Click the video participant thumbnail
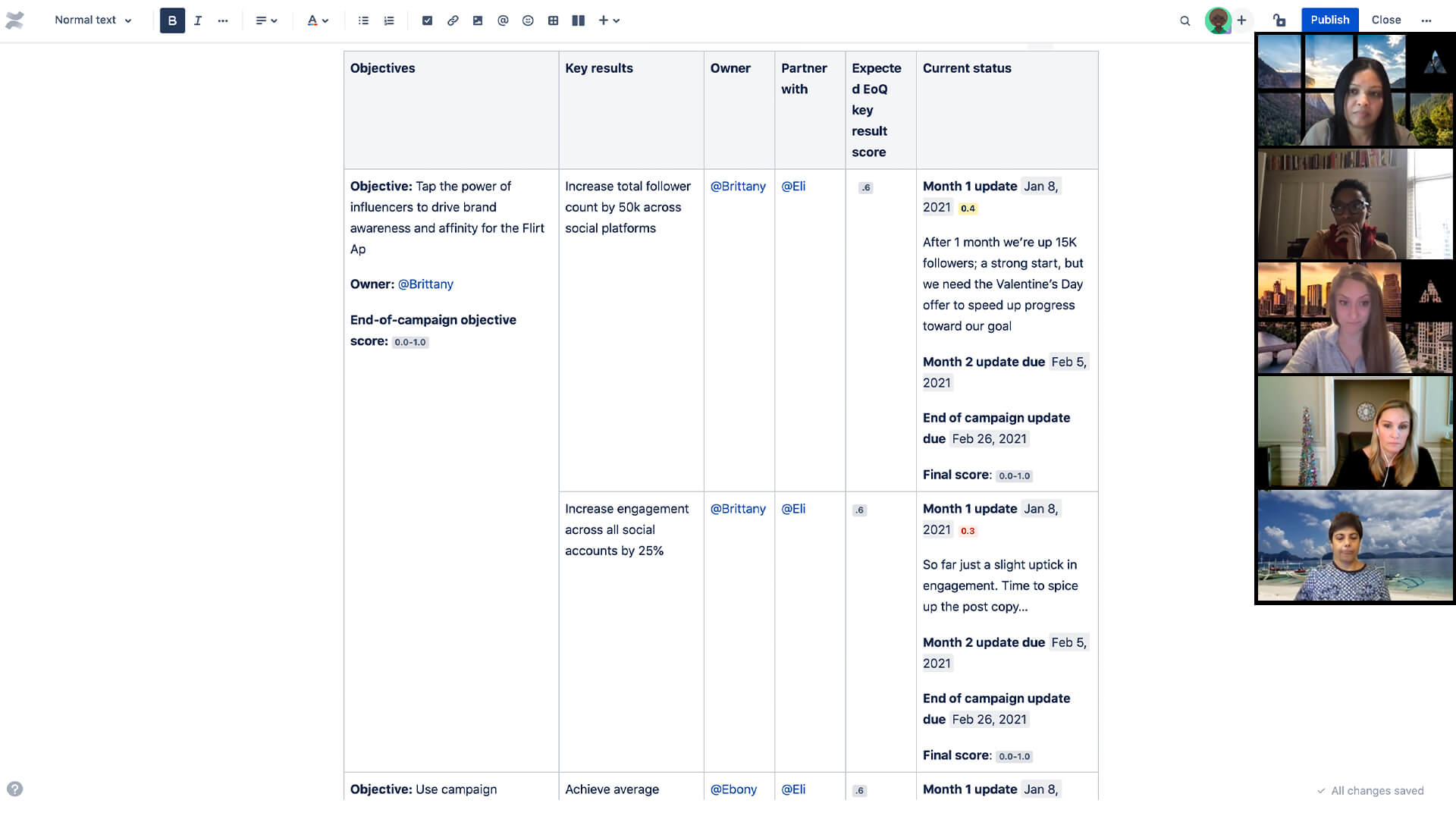The height and width of the screenshot is (819, 1456). [x=1355, y=89]
